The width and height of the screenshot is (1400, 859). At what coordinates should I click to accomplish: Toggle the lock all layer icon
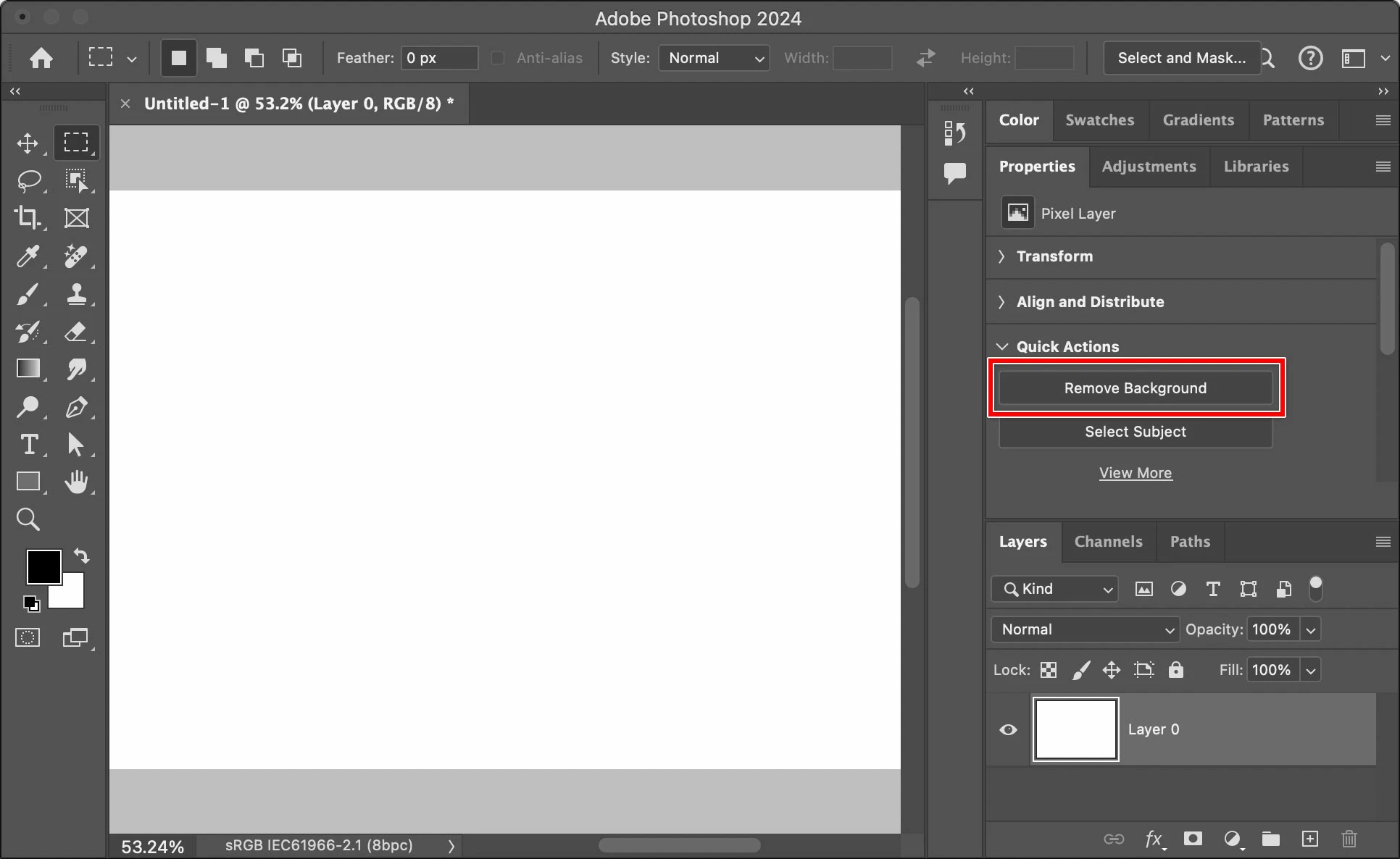point(1175,670)
